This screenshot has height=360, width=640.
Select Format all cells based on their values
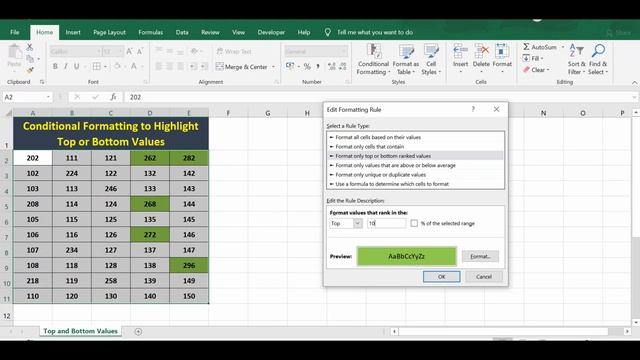click(x=416, y=137)
